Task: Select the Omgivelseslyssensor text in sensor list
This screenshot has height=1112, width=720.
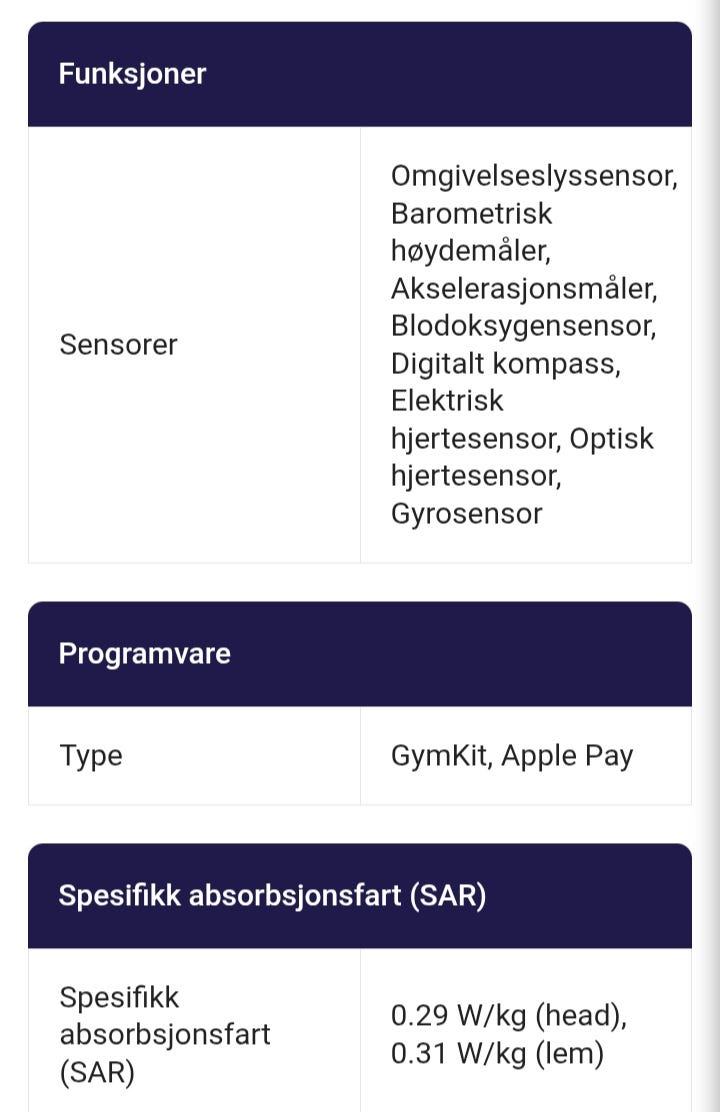Action: 534,176
